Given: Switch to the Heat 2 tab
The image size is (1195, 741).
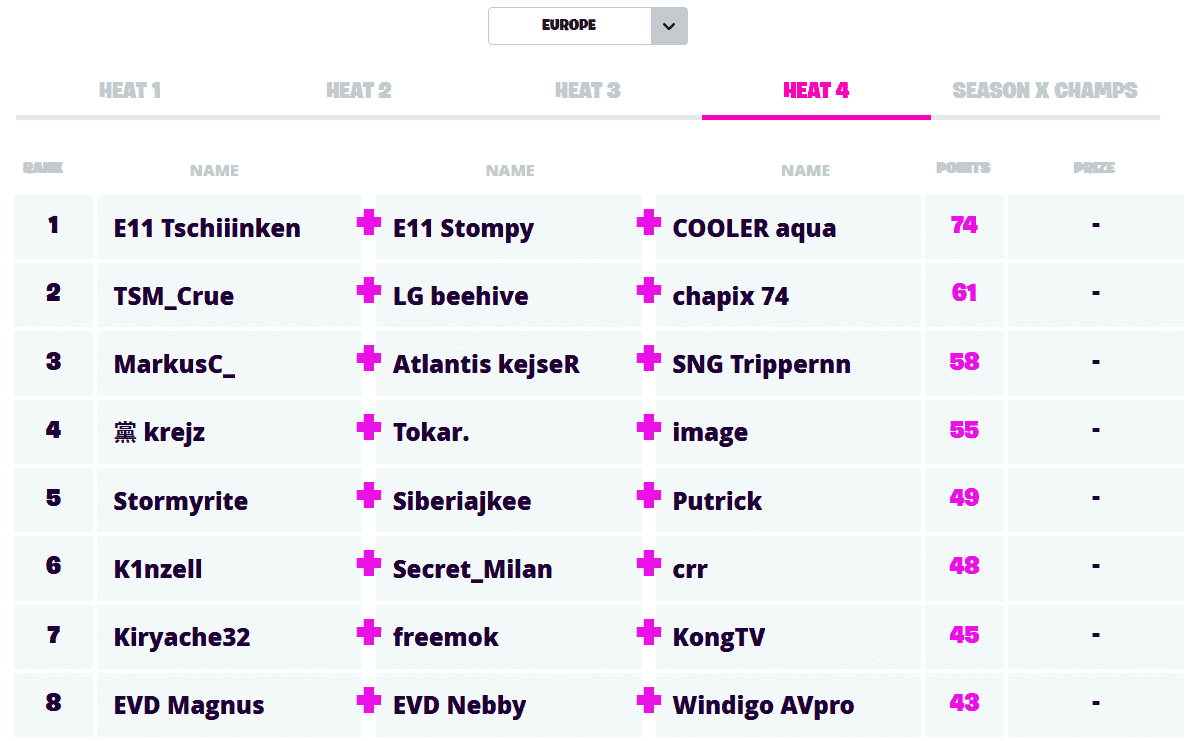Looking at the screenshot, I should [358, 91].
